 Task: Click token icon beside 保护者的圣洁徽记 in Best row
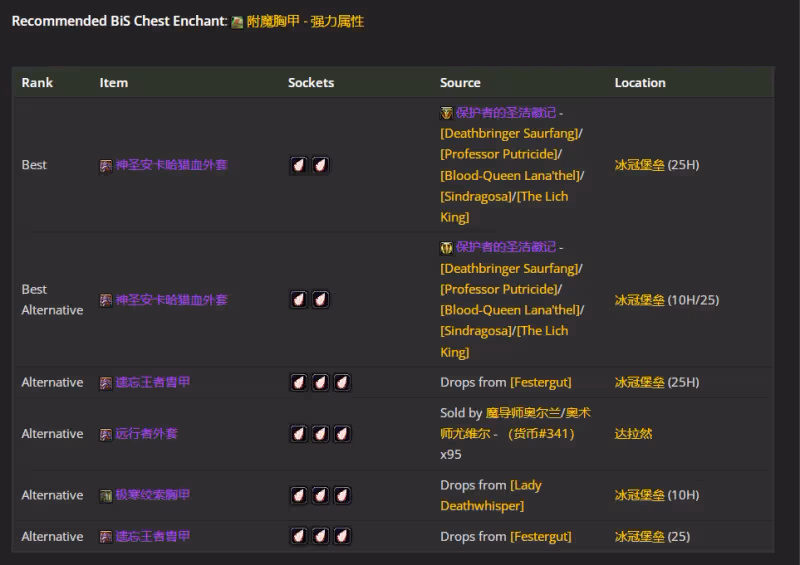click(446, 113)
